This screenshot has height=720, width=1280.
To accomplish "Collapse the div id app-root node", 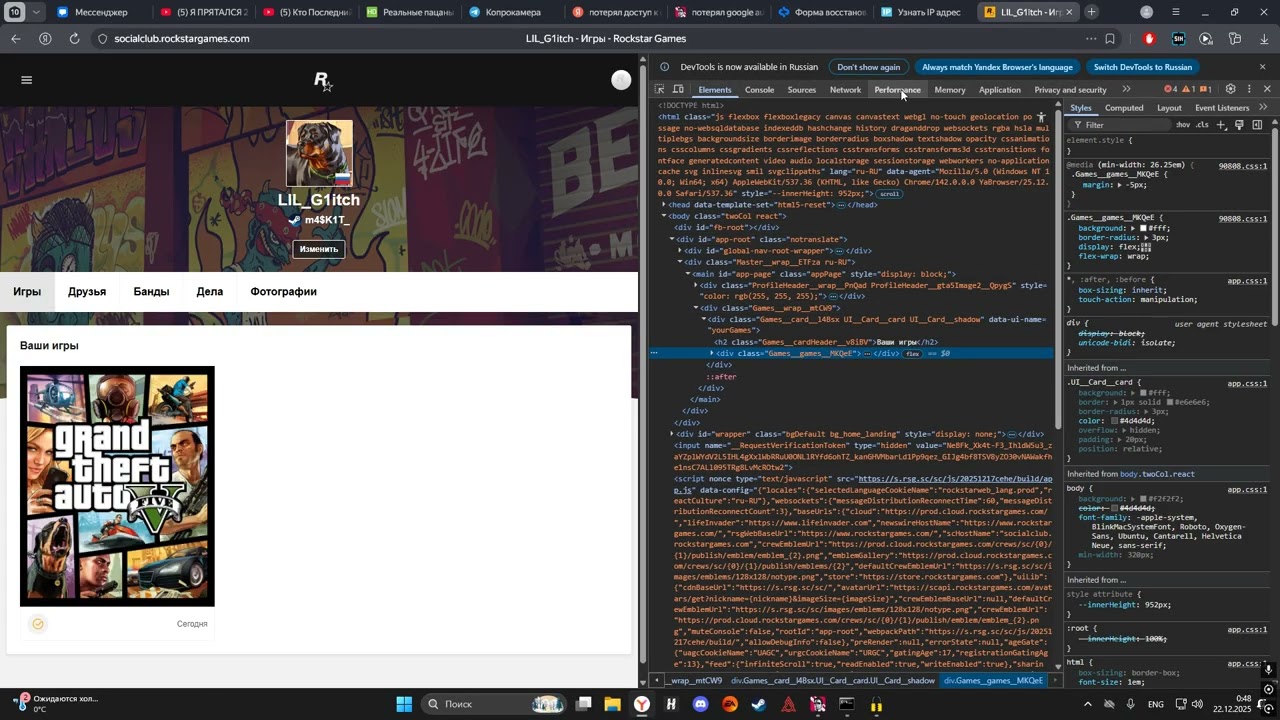I will (672, 239).
